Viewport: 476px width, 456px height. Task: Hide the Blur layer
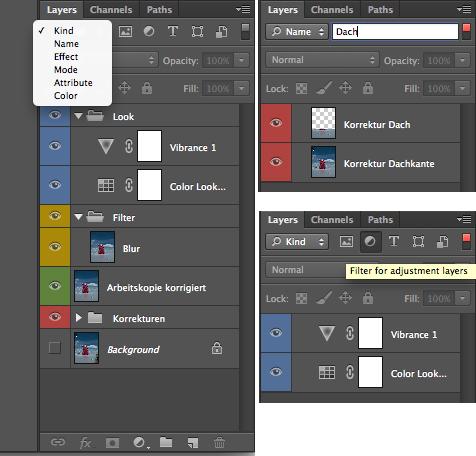[55, 247]
